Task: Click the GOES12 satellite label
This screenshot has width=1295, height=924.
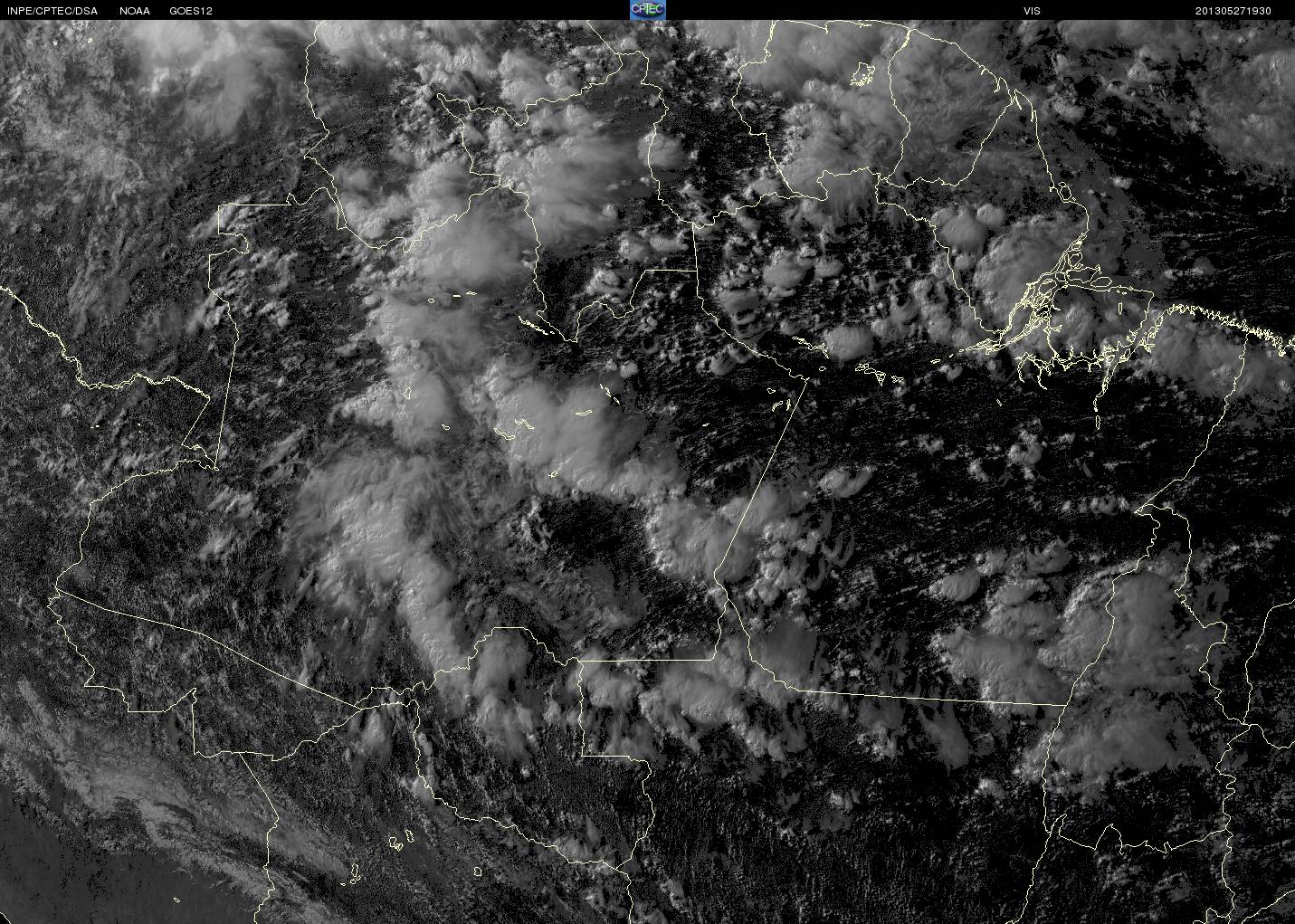Action: pyautogui.click(x=191, y=11)
